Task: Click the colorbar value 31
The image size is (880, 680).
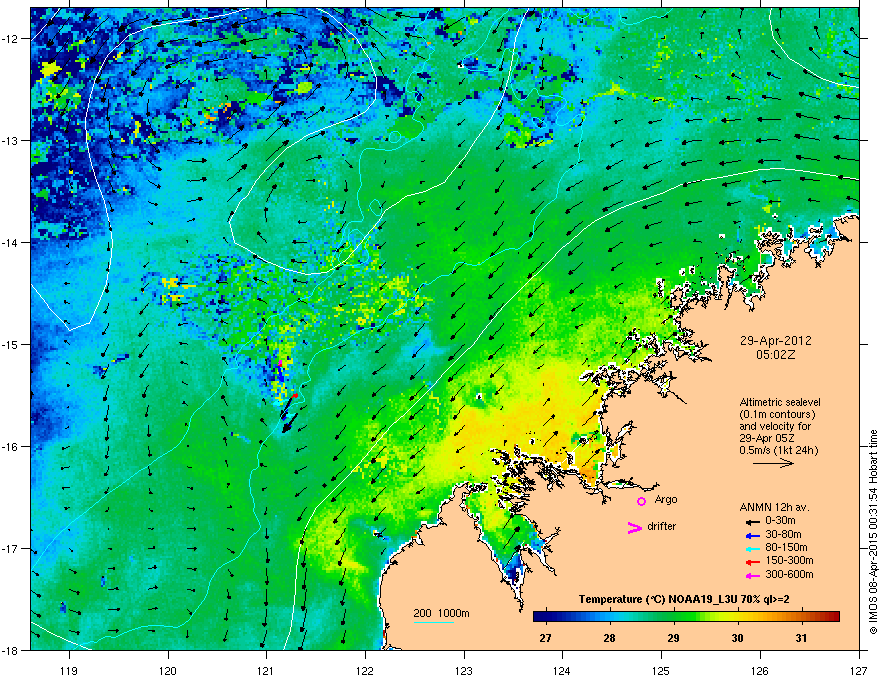Action: click(801, 638)
